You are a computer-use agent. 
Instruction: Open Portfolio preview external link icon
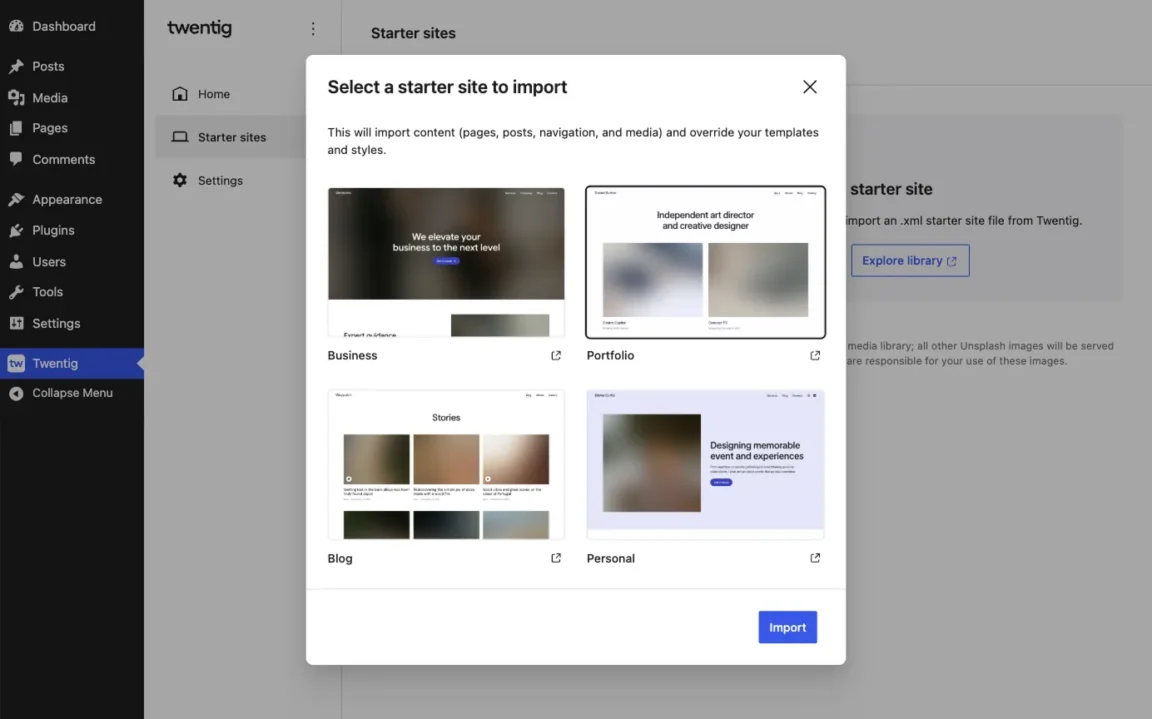(815, 356)
